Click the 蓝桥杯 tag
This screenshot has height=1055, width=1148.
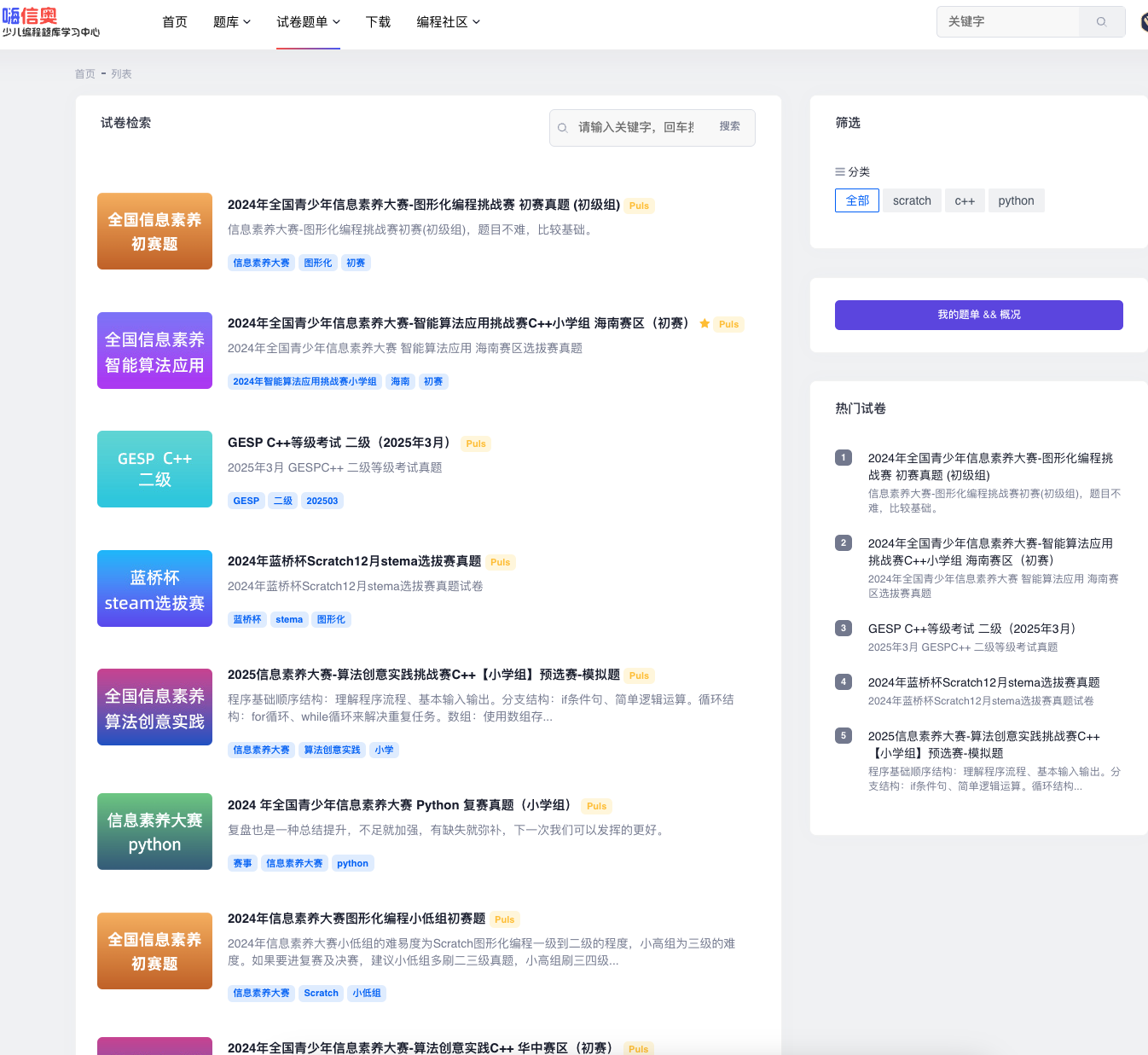(247, 619)
